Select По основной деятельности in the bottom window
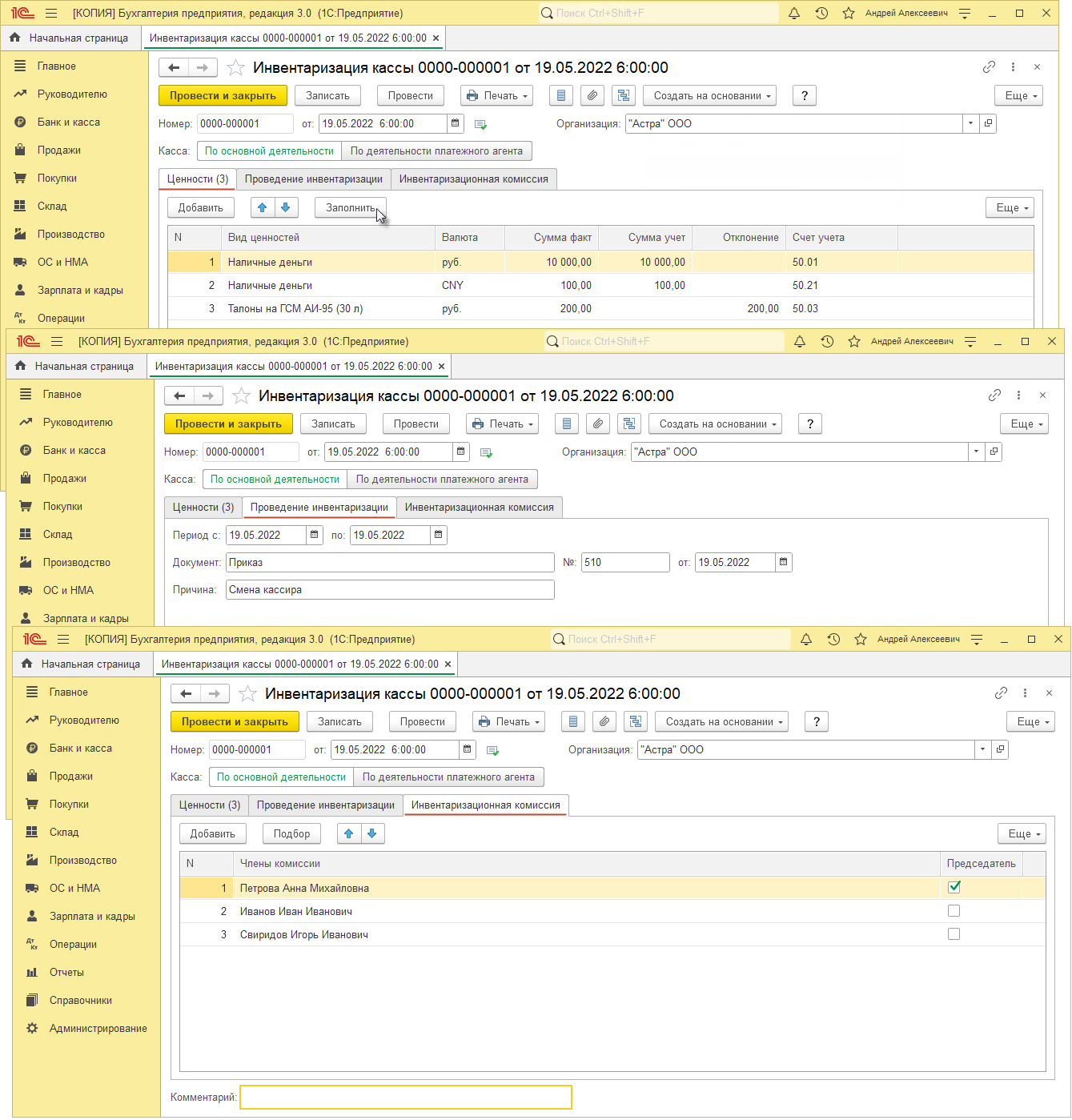Viewport: 1072px width, 1120px height. coord(281,777)
